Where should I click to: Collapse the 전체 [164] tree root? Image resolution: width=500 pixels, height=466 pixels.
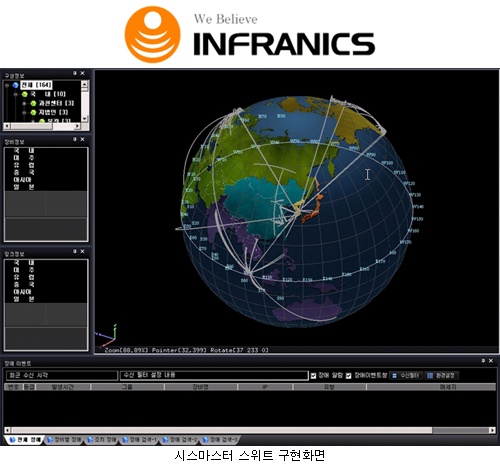point(7,85)
